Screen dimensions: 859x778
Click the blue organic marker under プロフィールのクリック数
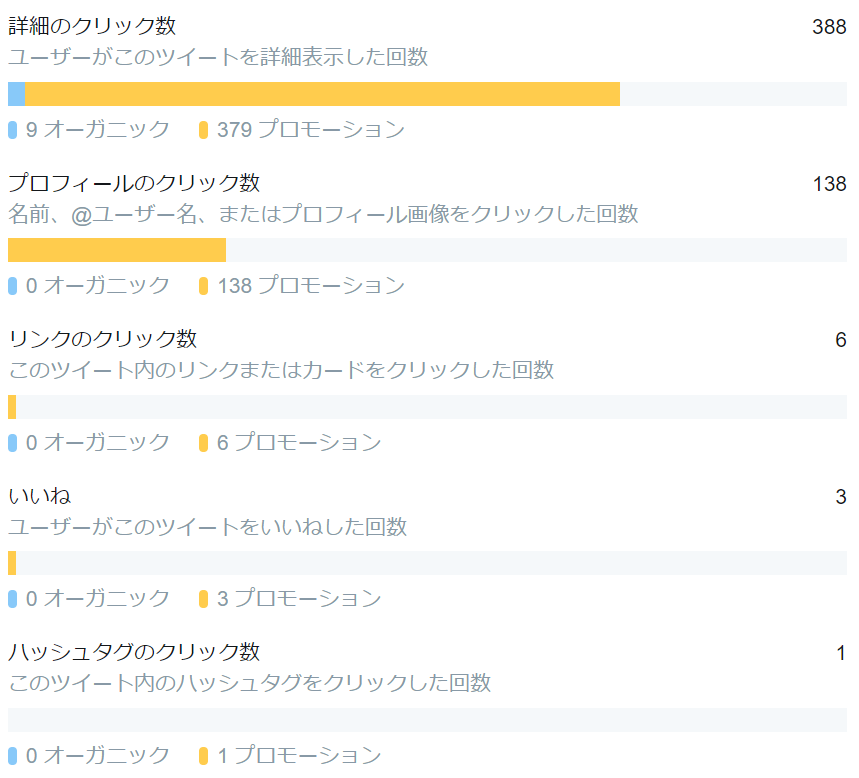point(13,286)
